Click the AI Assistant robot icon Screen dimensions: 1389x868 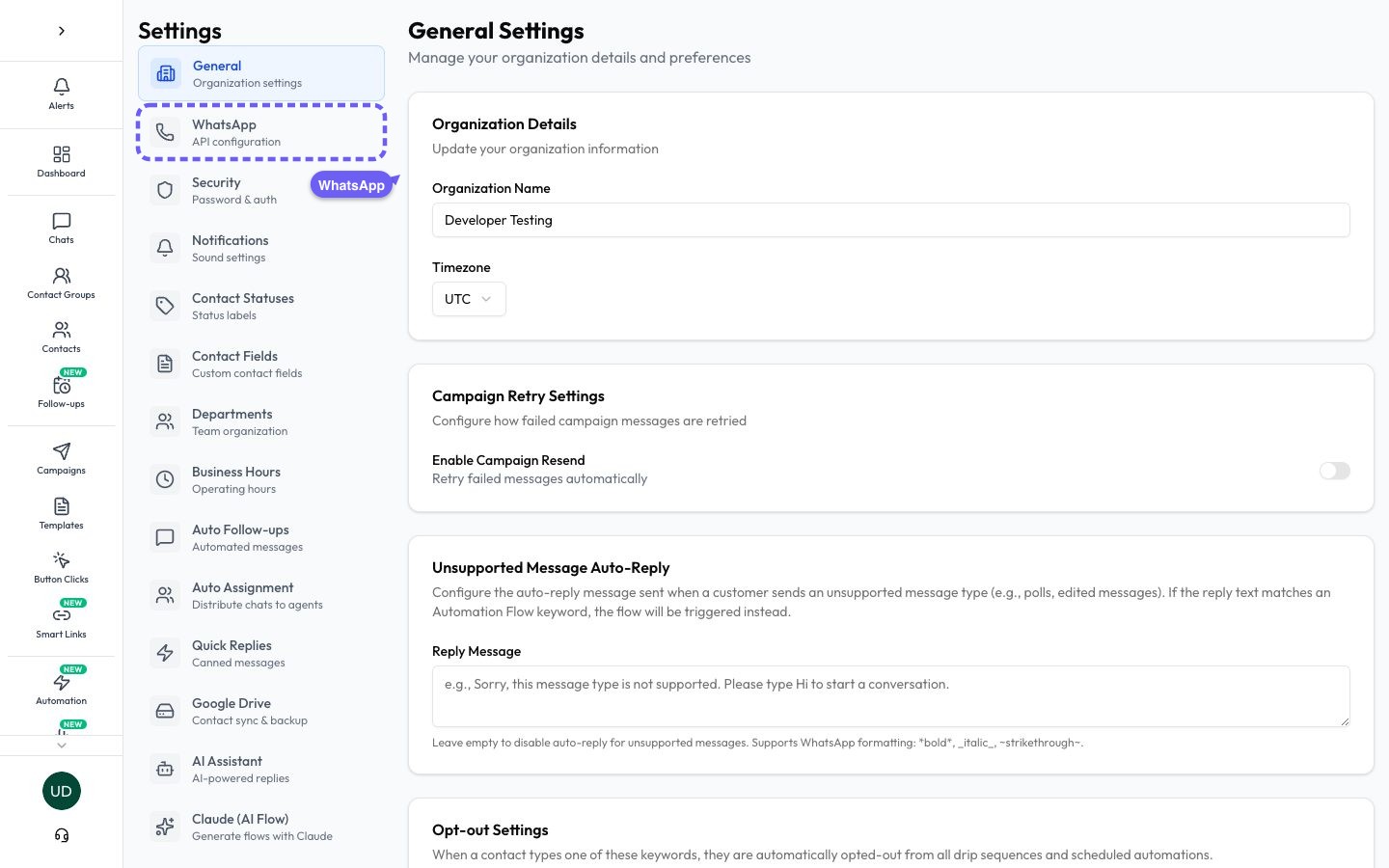click(165, 769)
